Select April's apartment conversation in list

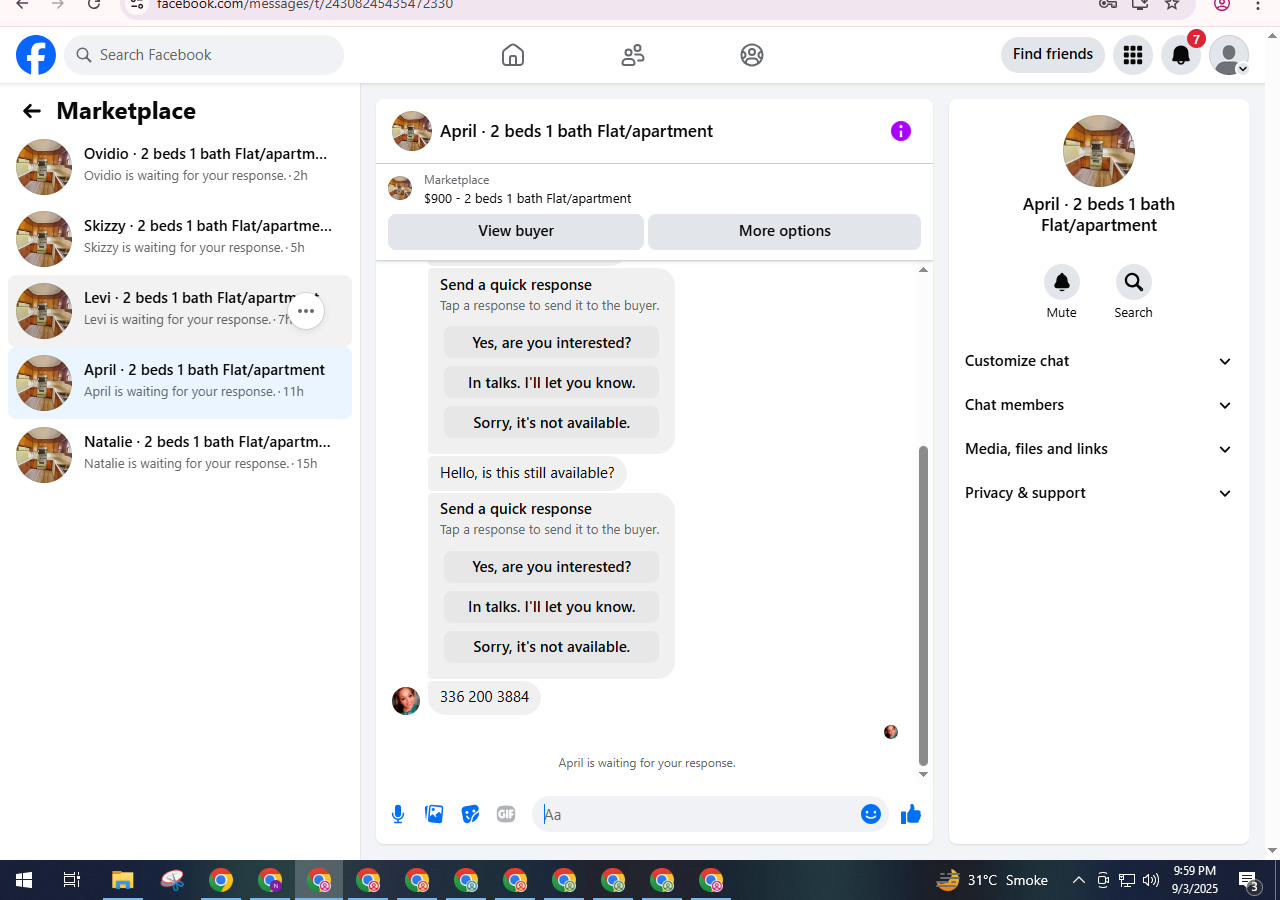click(x=180, y=383)
